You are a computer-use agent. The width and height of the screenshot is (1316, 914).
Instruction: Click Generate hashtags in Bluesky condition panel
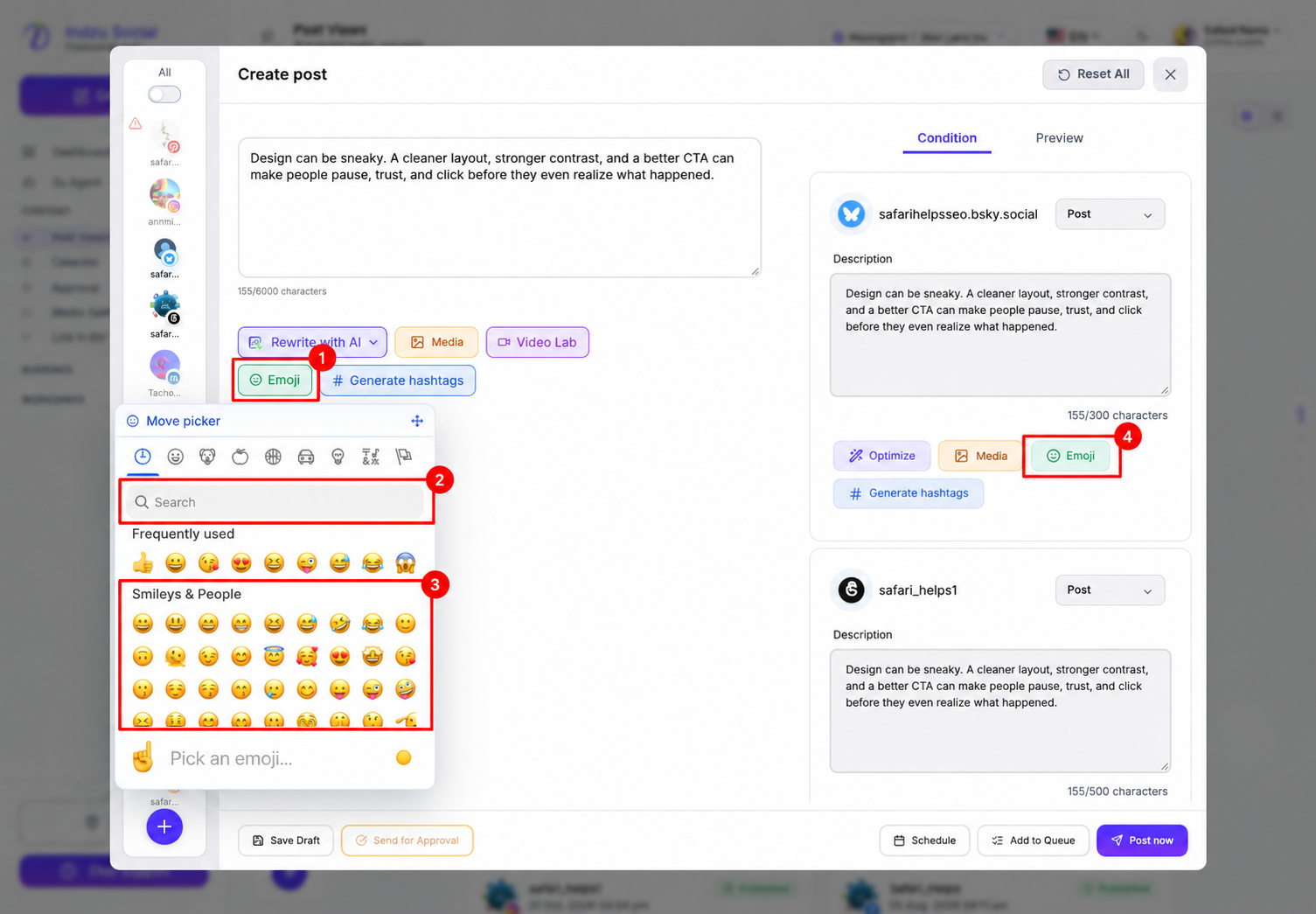909,493
